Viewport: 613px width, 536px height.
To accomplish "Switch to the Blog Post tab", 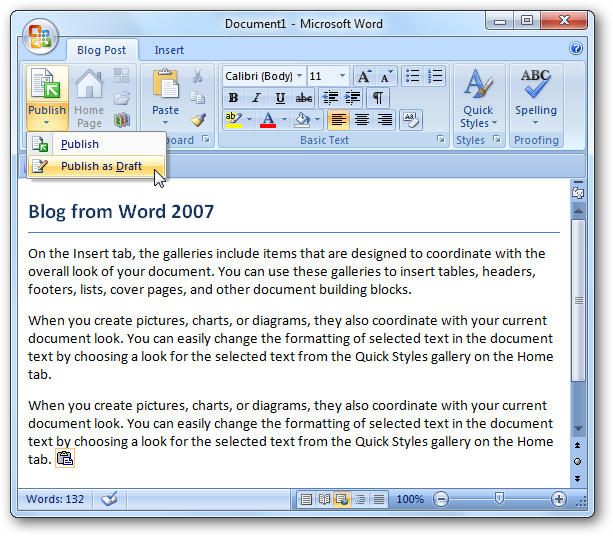I will pos(102,50).
